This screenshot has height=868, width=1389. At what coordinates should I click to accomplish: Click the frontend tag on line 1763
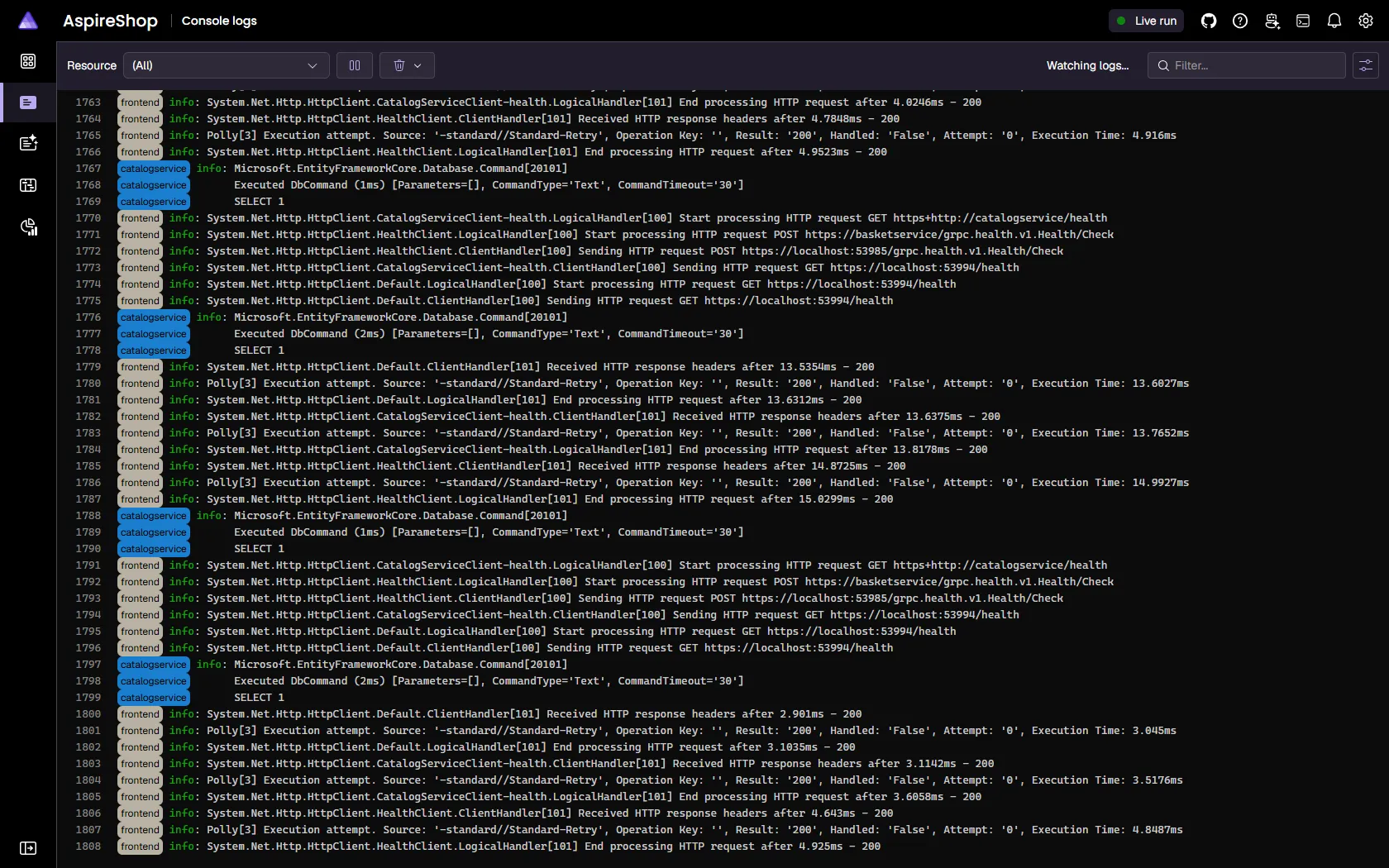click(140, 103)
